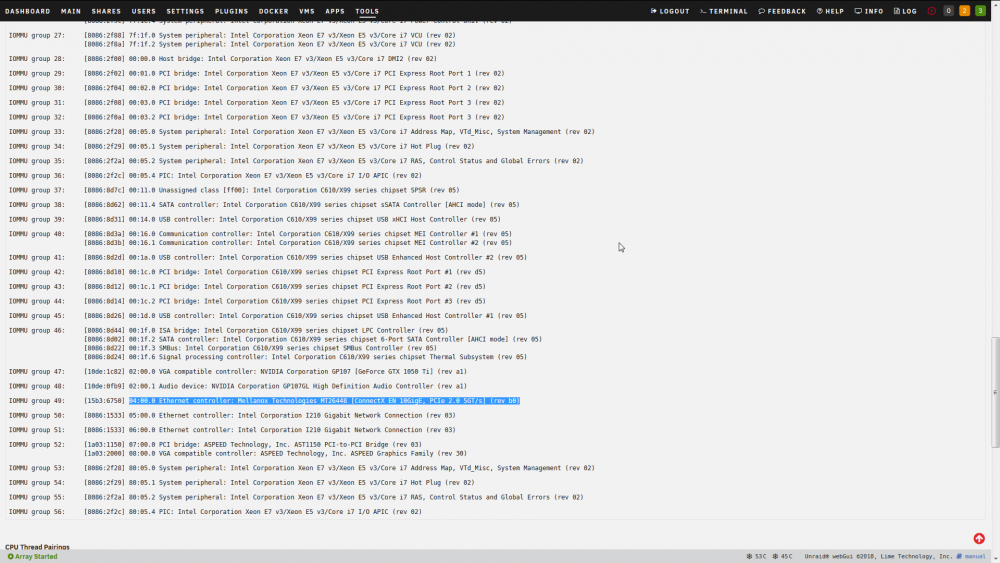1000x563 pixels.
Task: Toggle the Help text
Action: pyautogui.click(x=830, y=11)
